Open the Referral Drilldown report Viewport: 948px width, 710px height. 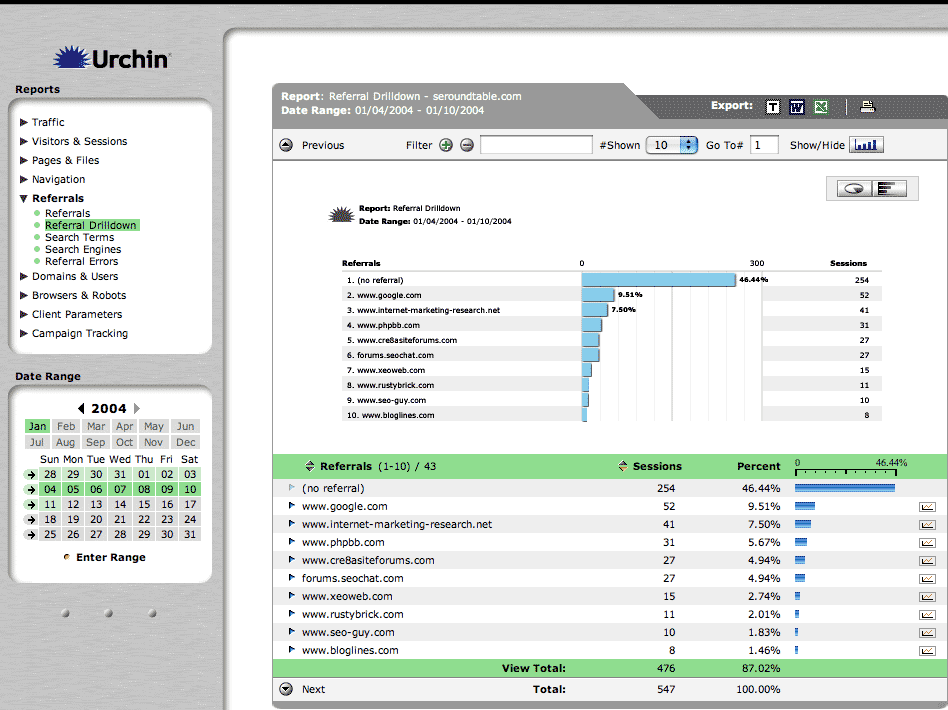pos(91,225)
